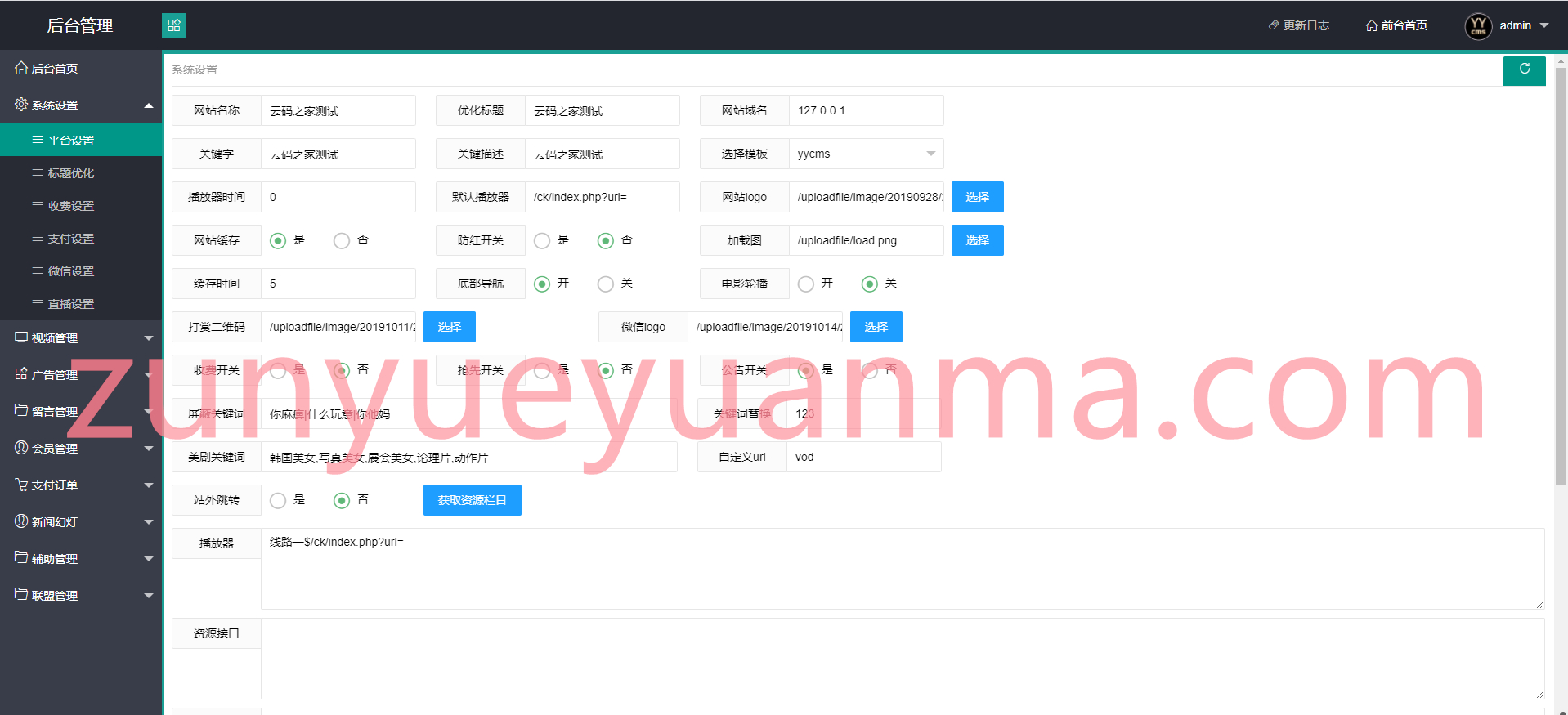Click the list icon beside 平台设置
Screen dimensions: 1568x715
(38, 141)
